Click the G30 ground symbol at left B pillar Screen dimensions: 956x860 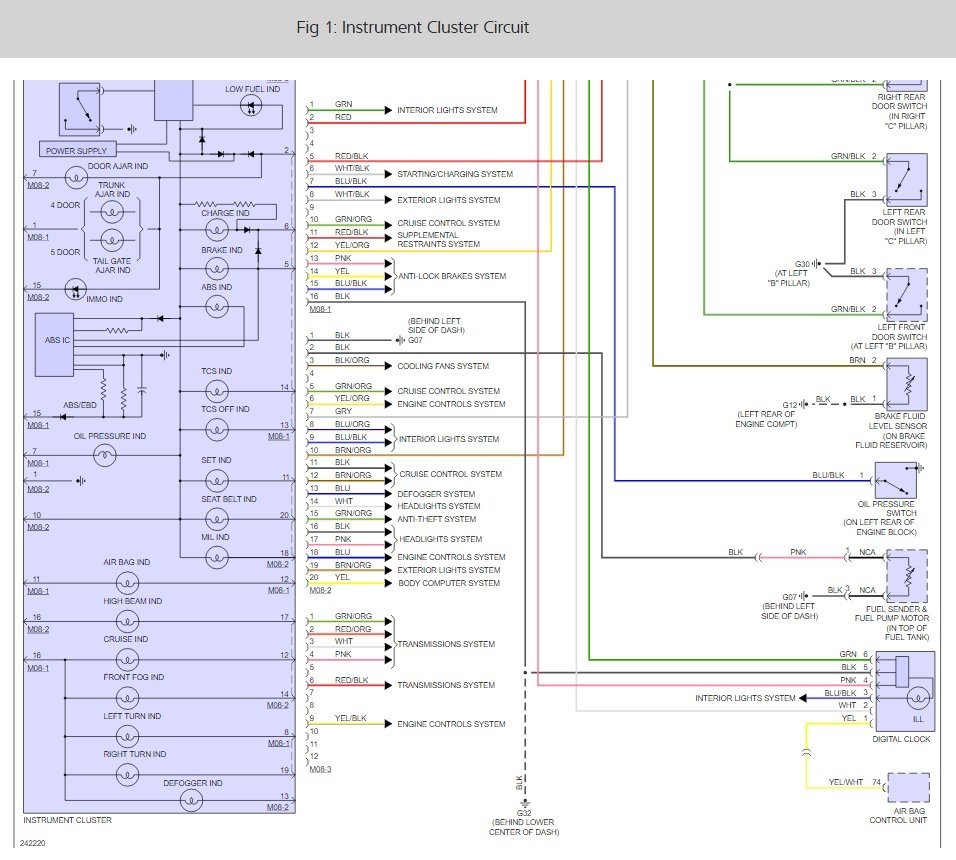click(818, 264)
